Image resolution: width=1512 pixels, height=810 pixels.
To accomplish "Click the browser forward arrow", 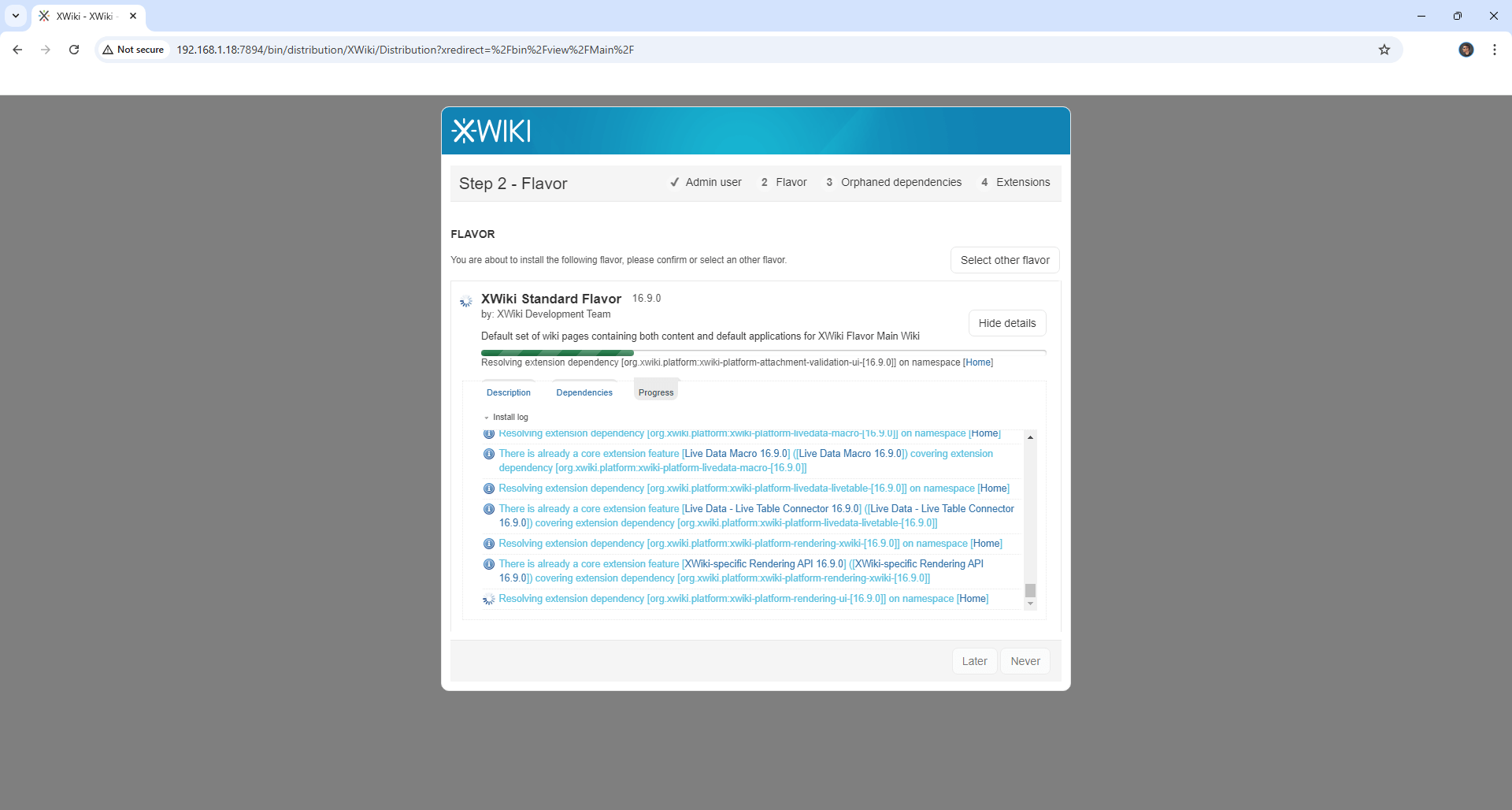I will click(46, 50).
